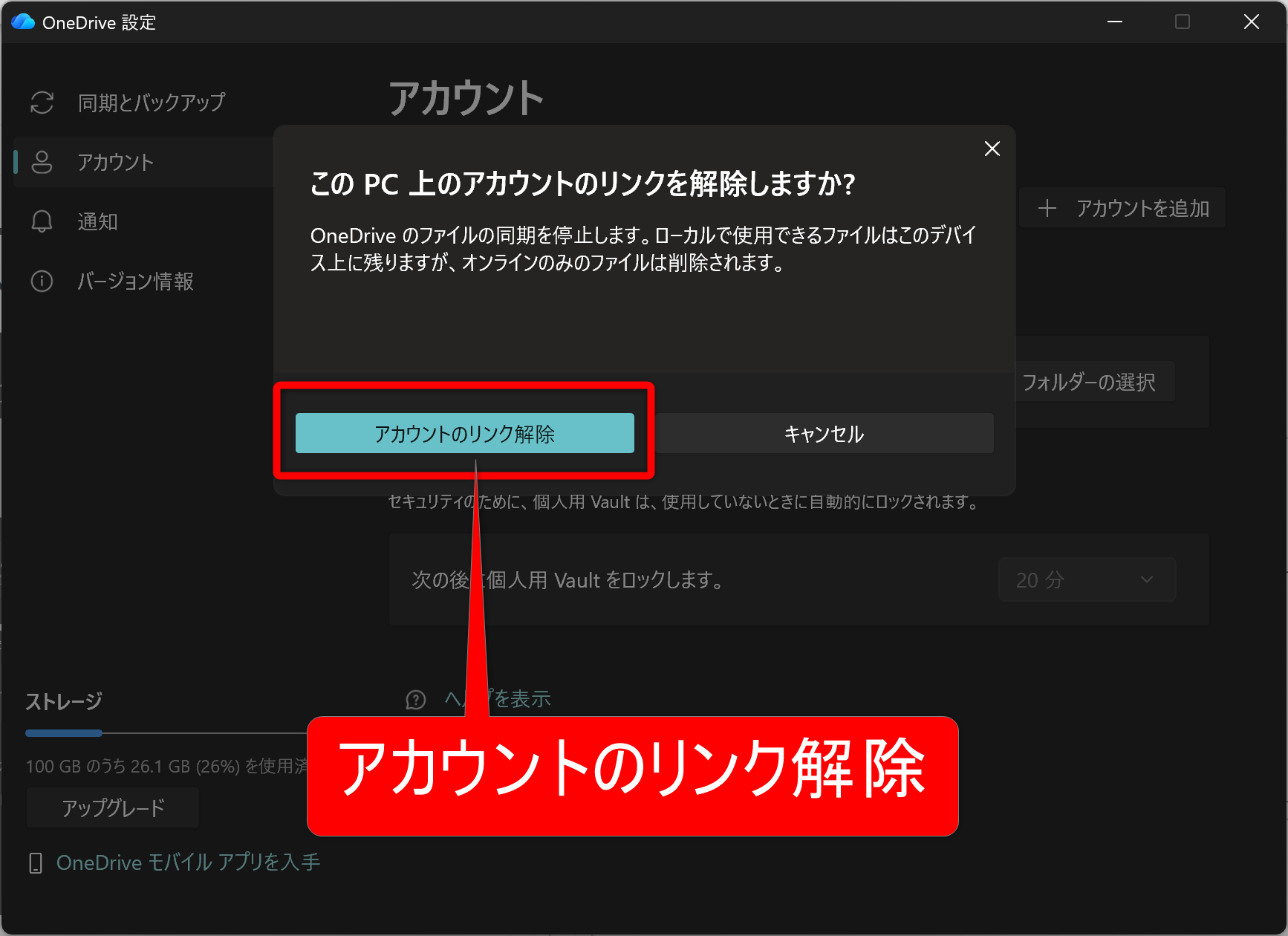
Task: Open OneDrive モバイル アプリを入手 link
Action: pos(188,862)
